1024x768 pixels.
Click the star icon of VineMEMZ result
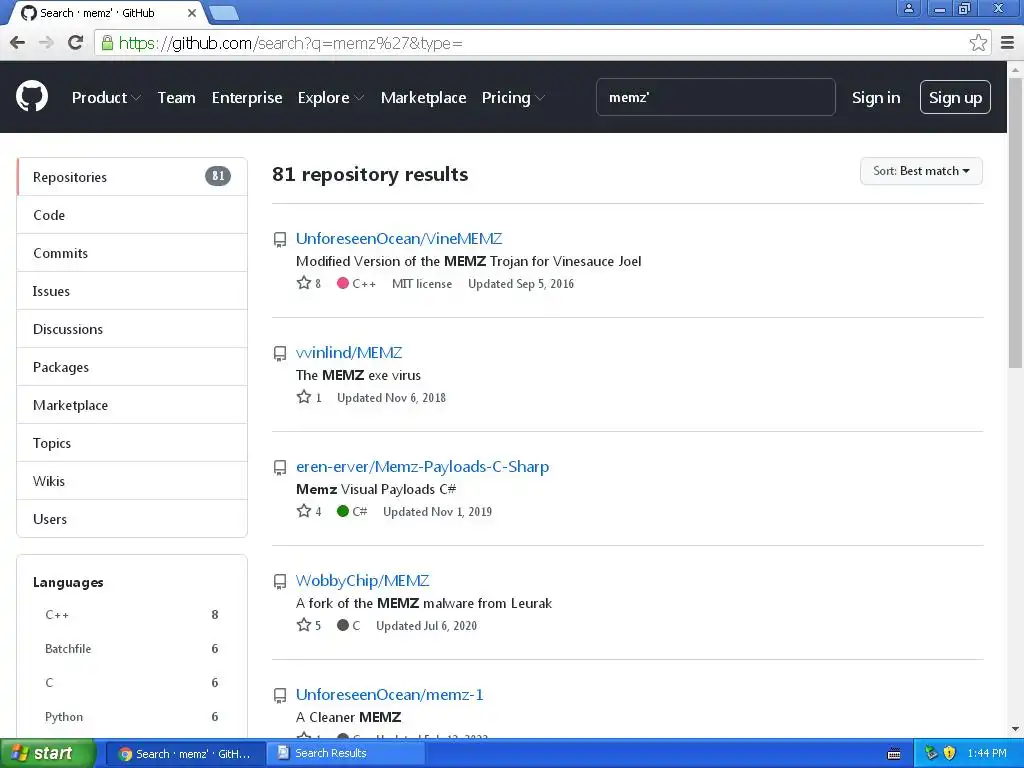click(x=304, y=283)
